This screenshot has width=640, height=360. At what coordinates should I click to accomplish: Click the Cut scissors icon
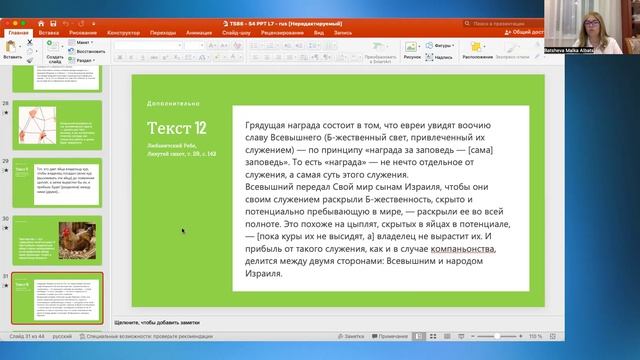[30, 42]
